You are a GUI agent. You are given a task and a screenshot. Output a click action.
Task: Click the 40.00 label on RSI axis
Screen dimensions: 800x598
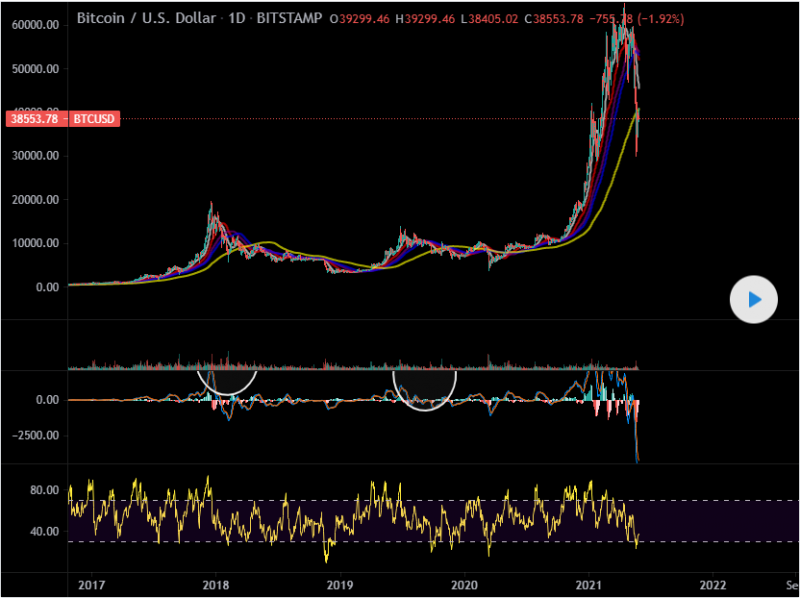[x=44, y=531]
